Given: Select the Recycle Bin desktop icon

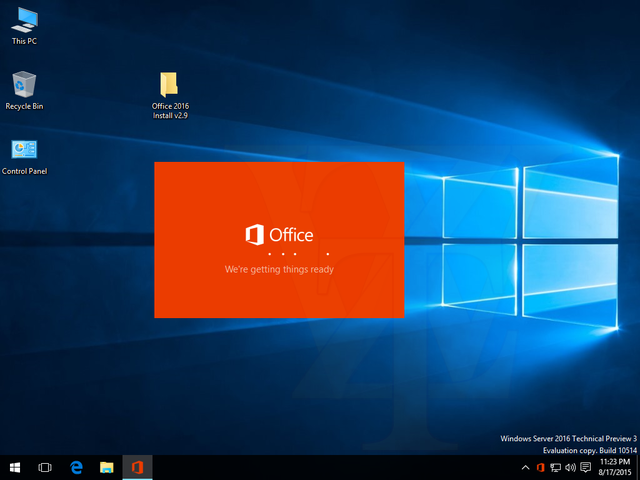Looking at the screenshot, I should 24,91.
